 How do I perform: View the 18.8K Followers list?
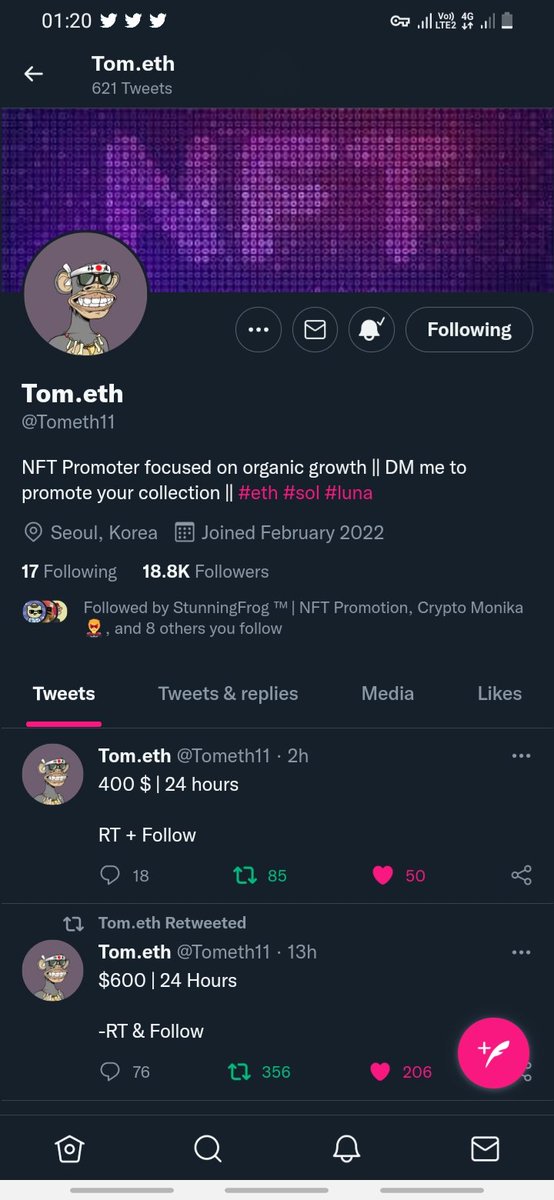click(x=205, y=572)
